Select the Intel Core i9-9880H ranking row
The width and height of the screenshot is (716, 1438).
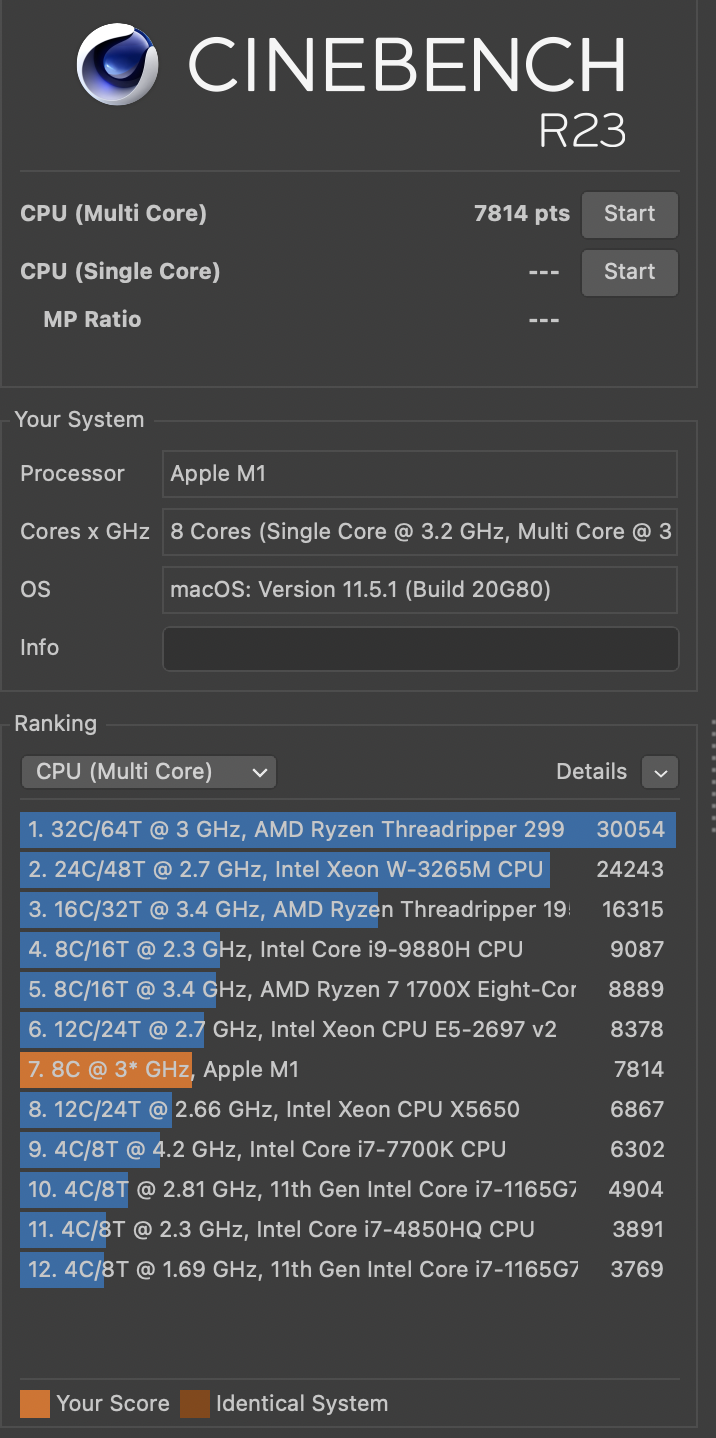(x=348, y=949)
